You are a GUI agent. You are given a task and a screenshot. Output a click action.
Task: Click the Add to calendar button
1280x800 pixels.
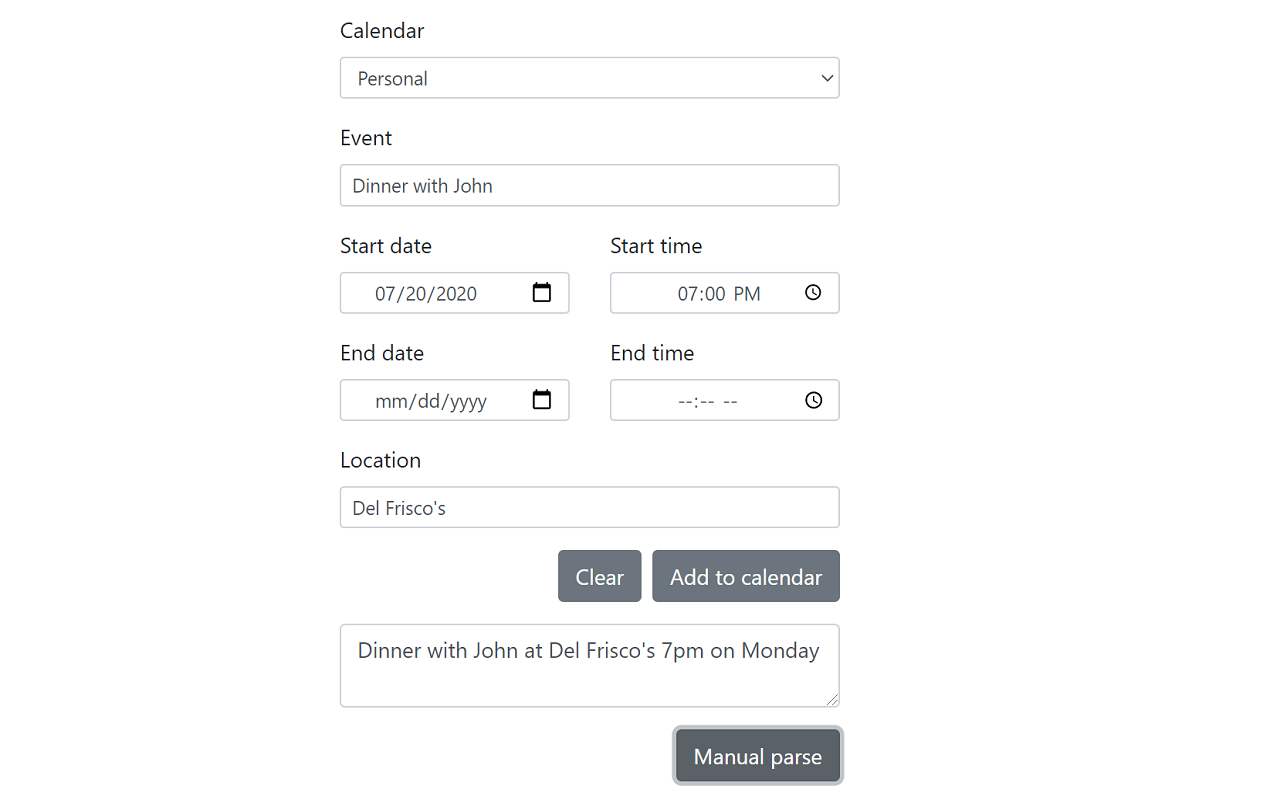746,576
